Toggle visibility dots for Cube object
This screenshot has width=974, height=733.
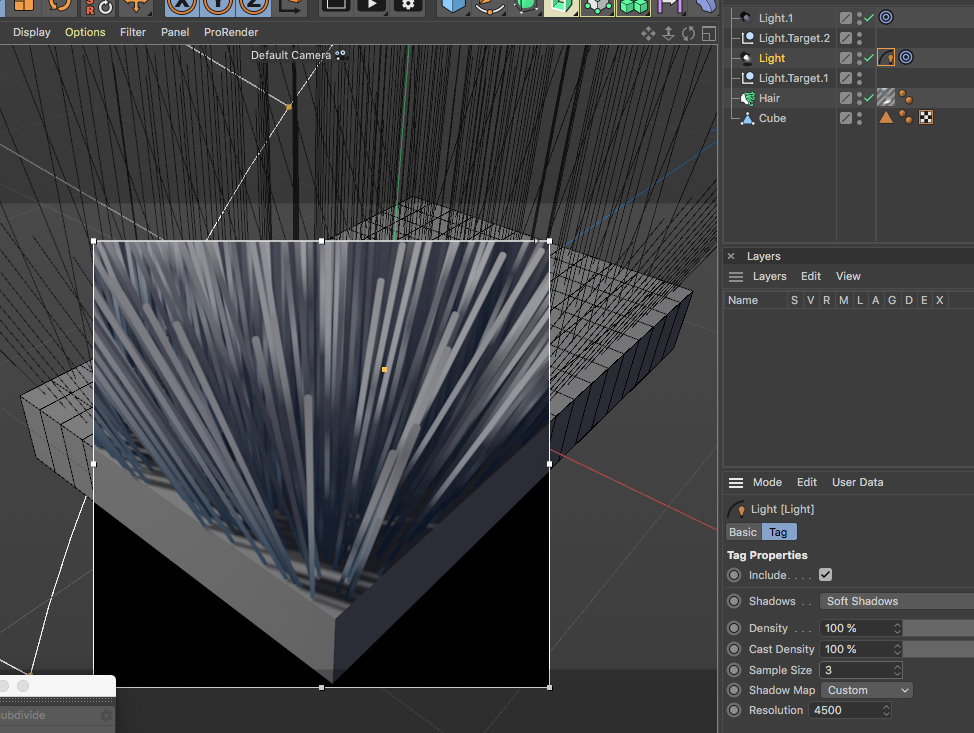pyautogui.click(x=859, y=118)
